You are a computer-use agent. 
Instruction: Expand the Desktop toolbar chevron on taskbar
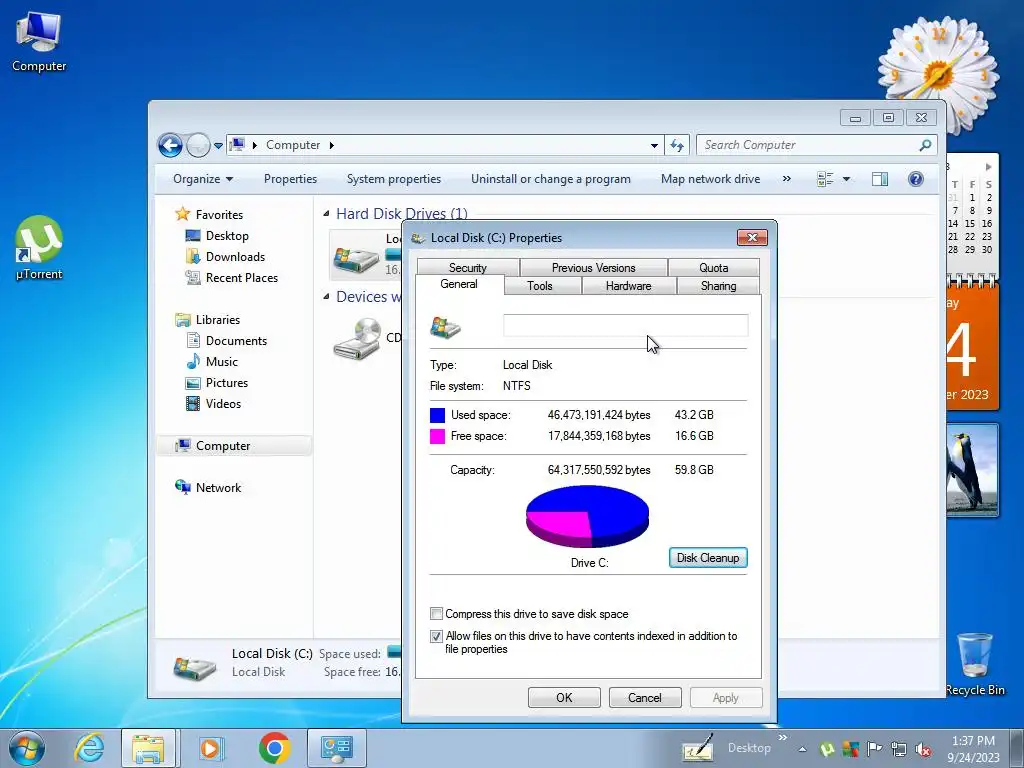click(783, 738)
